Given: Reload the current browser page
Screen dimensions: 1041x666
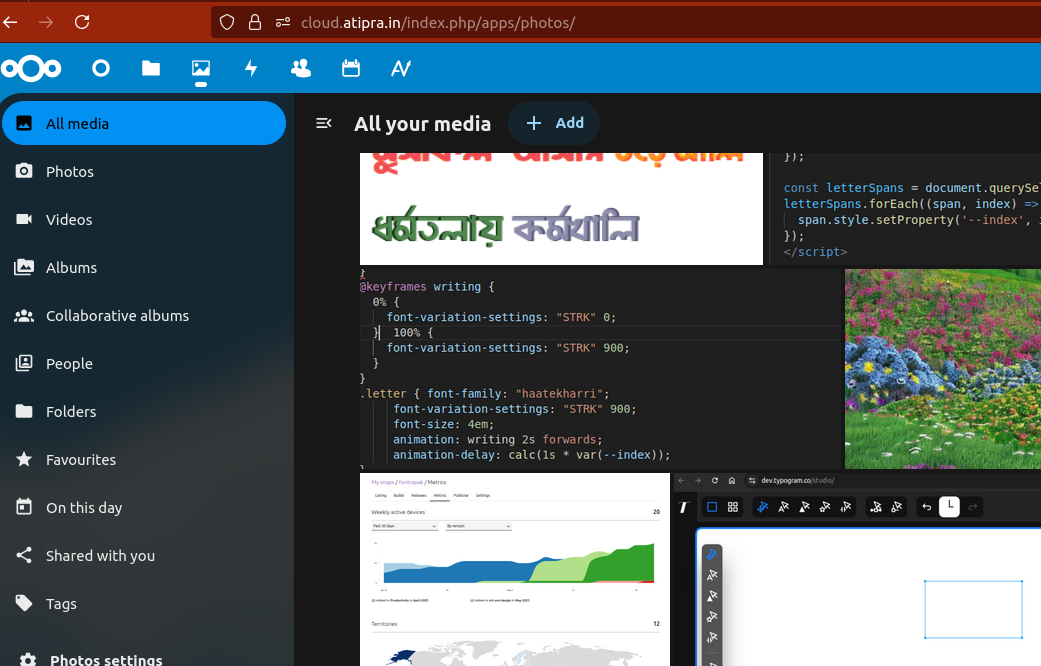Looking at the screenshot, I should coord(82,22).
